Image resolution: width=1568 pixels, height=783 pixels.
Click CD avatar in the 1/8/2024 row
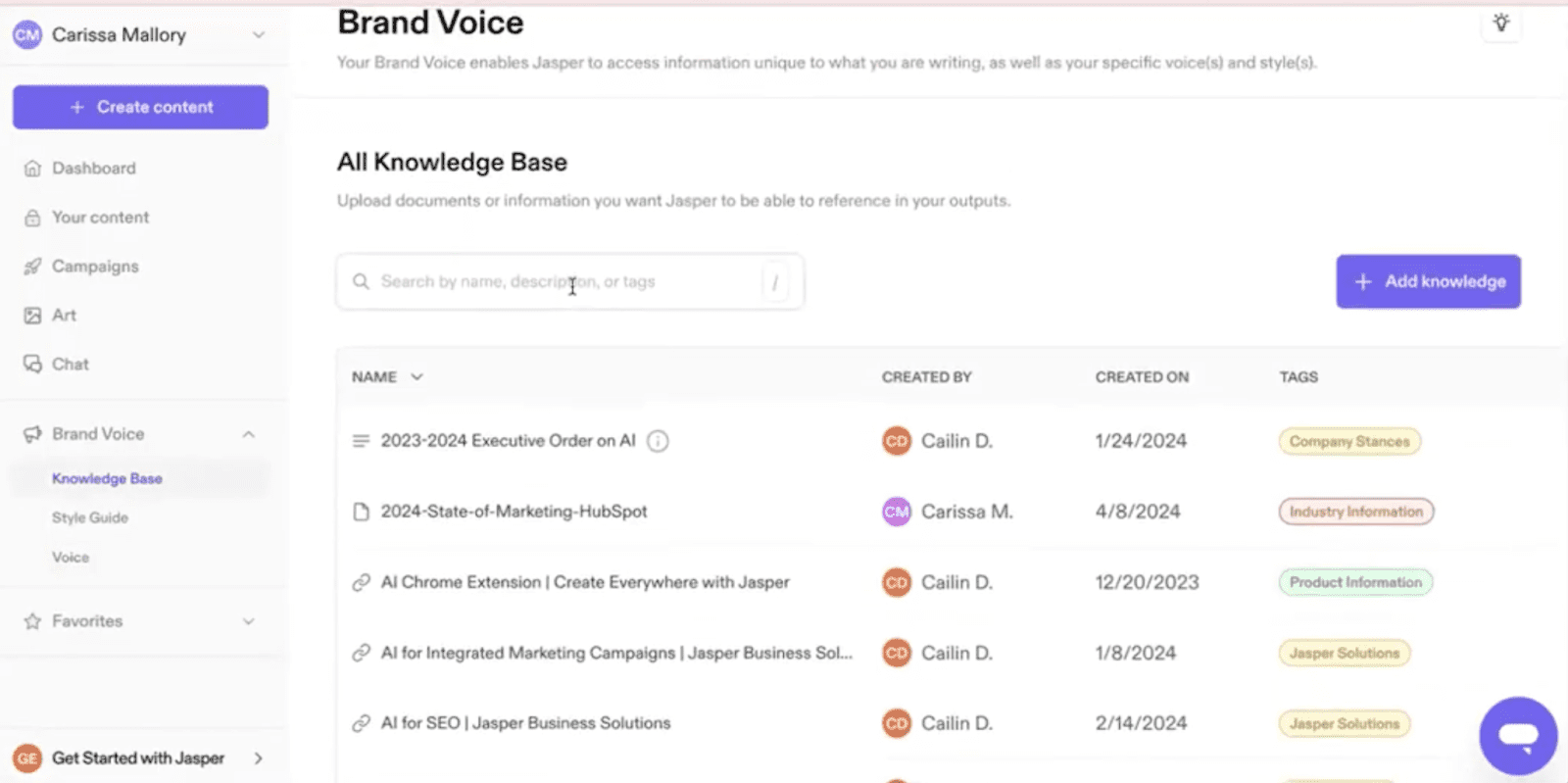point(897,653)
